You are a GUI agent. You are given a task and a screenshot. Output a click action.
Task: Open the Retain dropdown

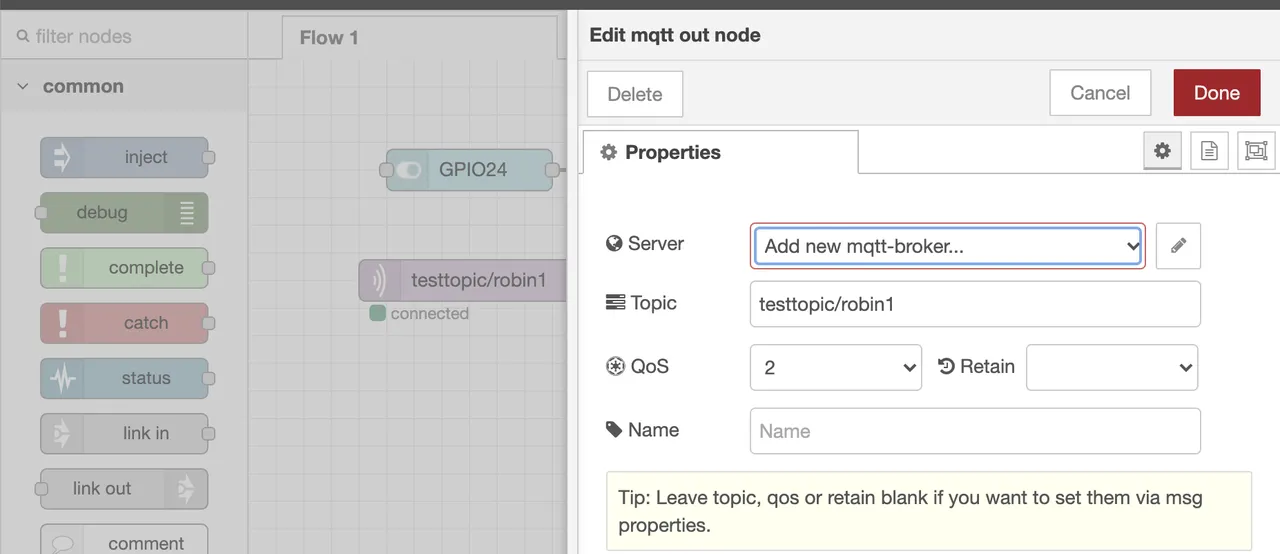click(1112, 367)
